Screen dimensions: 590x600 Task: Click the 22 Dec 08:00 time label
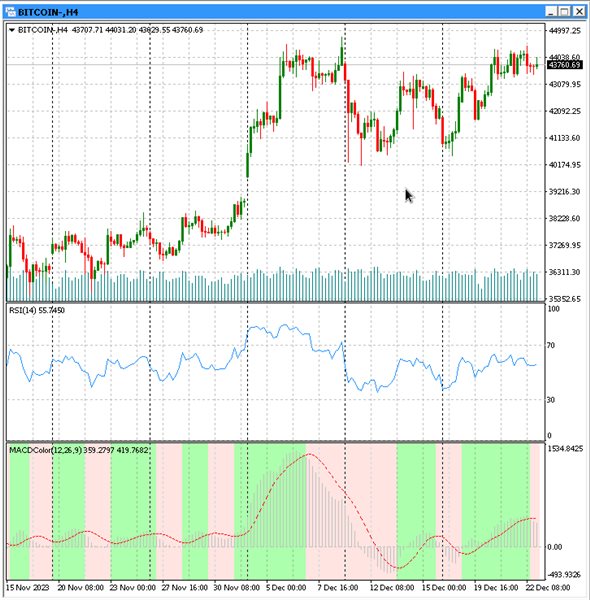click(x=548, y=587)
